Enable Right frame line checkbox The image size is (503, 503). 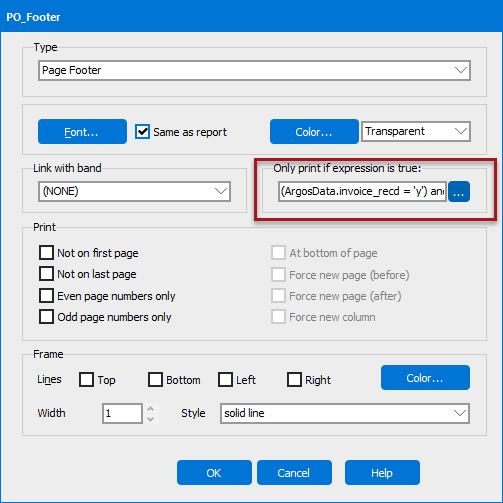294,379
